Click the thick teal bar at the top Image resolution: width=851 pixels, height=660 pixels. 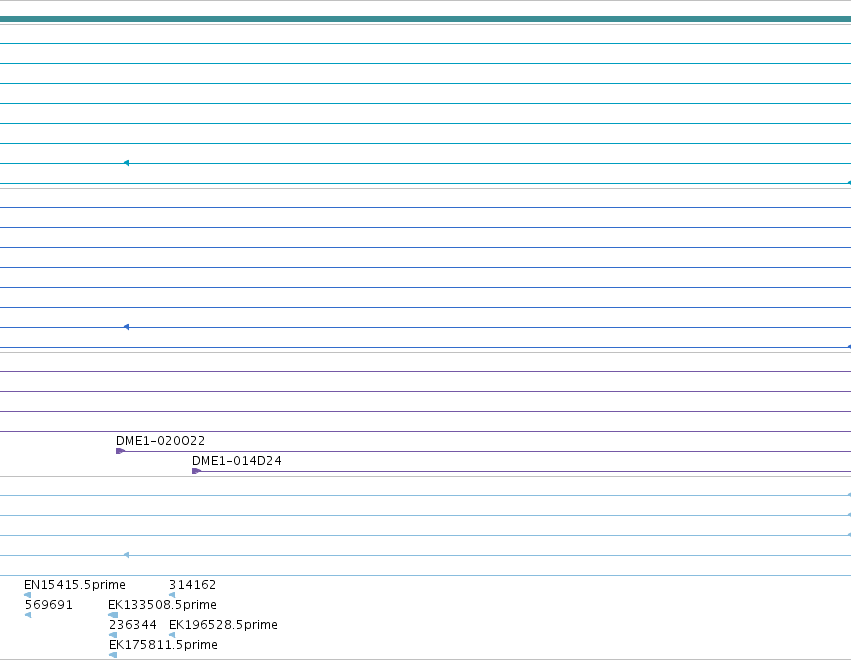point(426,19)
